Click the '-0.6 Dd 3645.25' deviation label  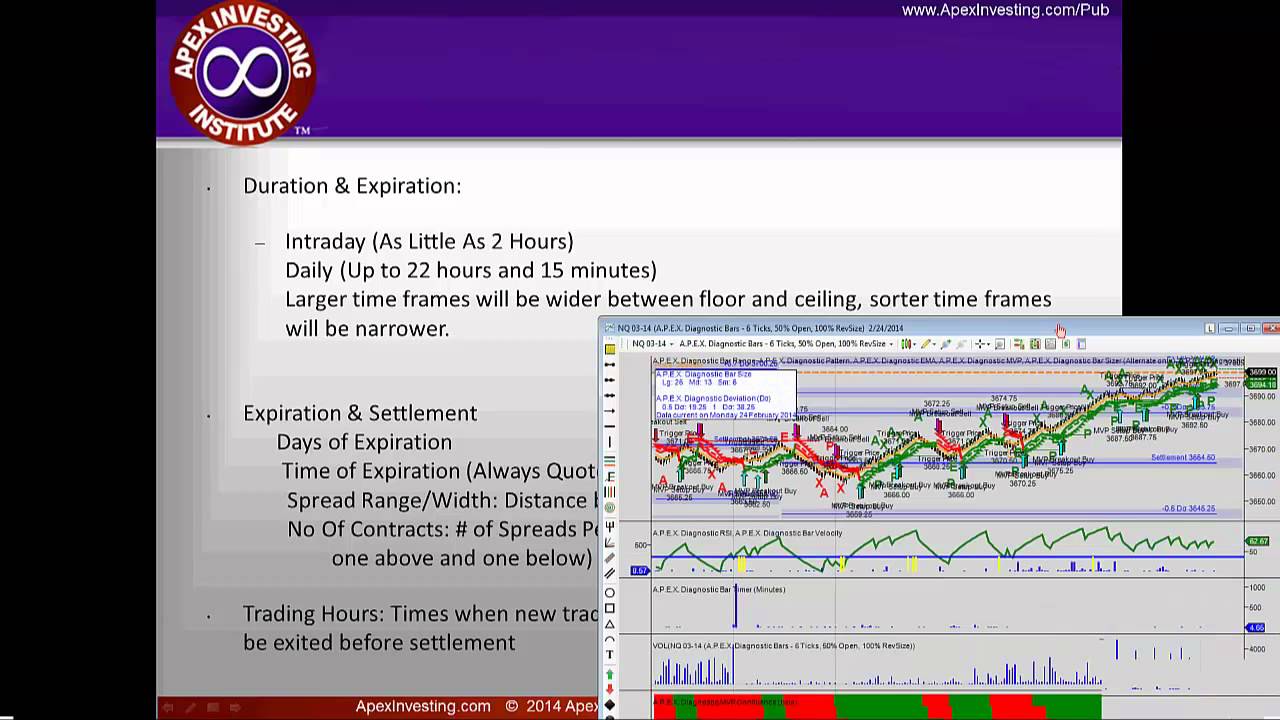[x=1188, y=508]
